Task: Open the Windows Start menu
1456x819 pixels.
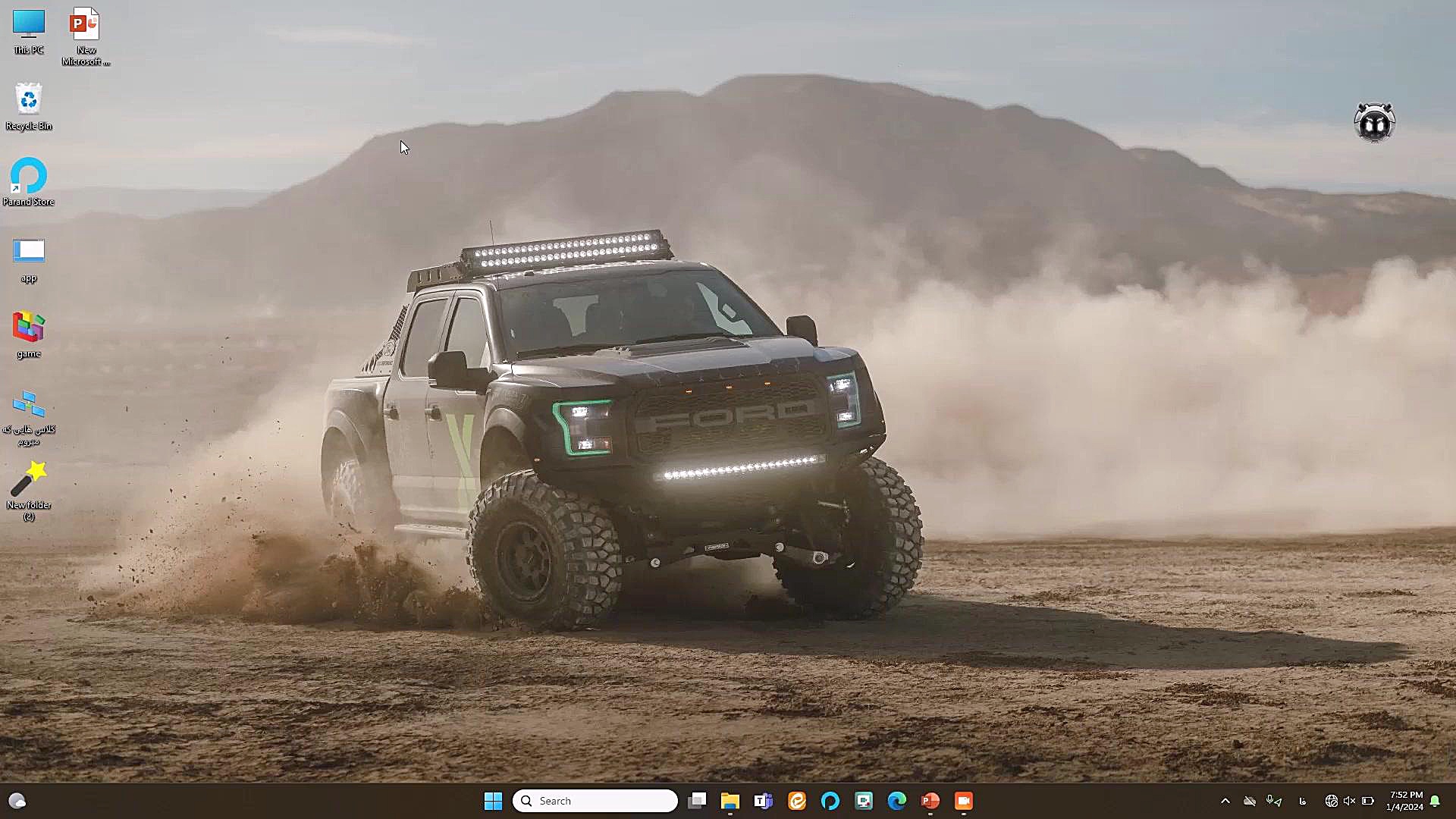Action: pyautogui.click(x=493, y=801)
